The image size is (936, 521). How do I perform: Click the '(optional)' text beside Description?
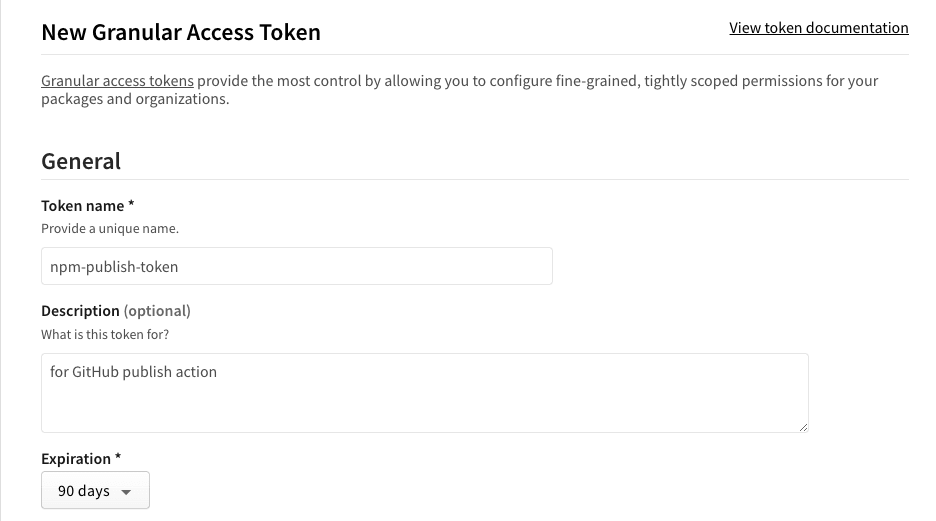click(157, 311)
